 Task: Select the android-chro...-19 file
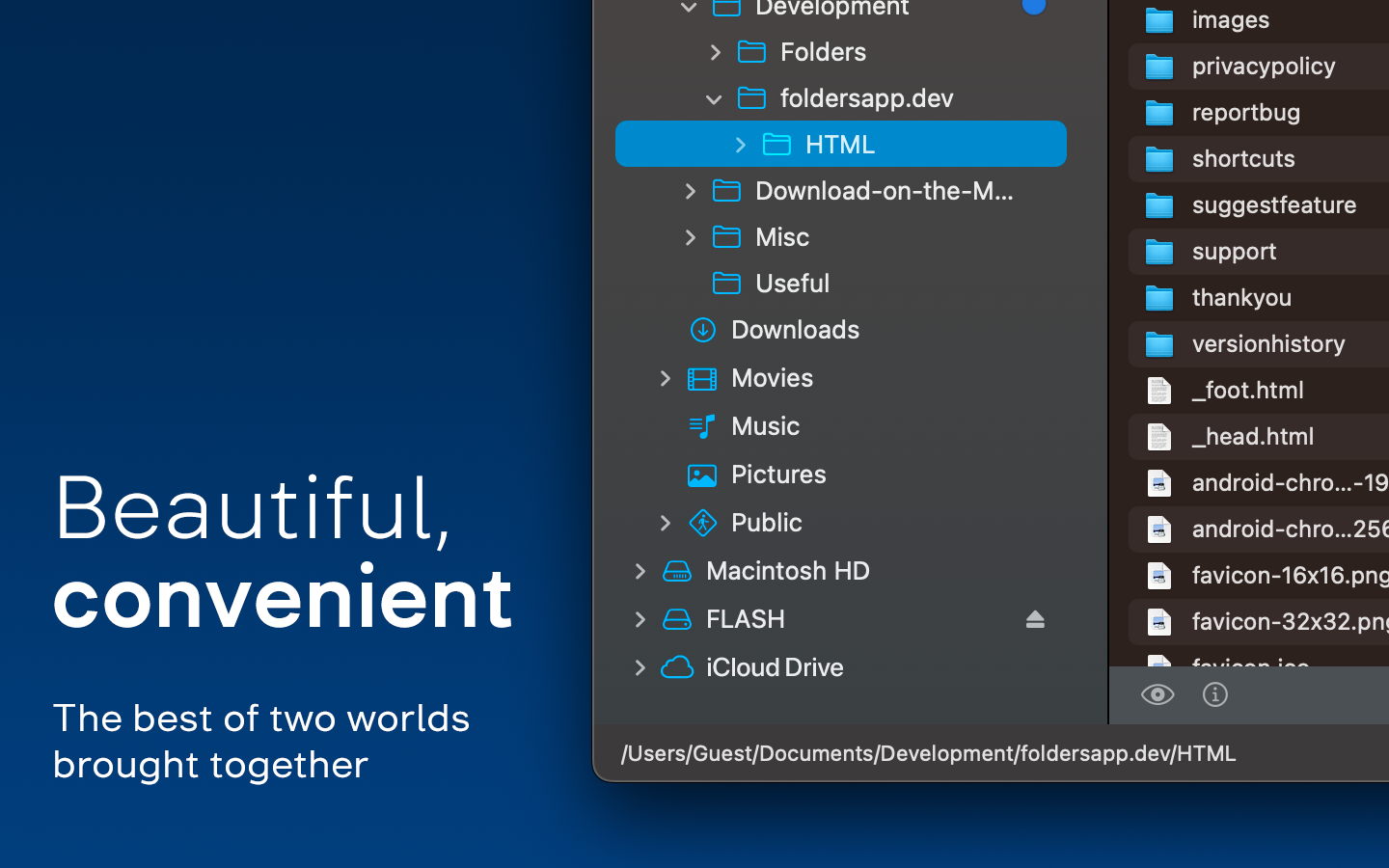(x=1290, y=482)
